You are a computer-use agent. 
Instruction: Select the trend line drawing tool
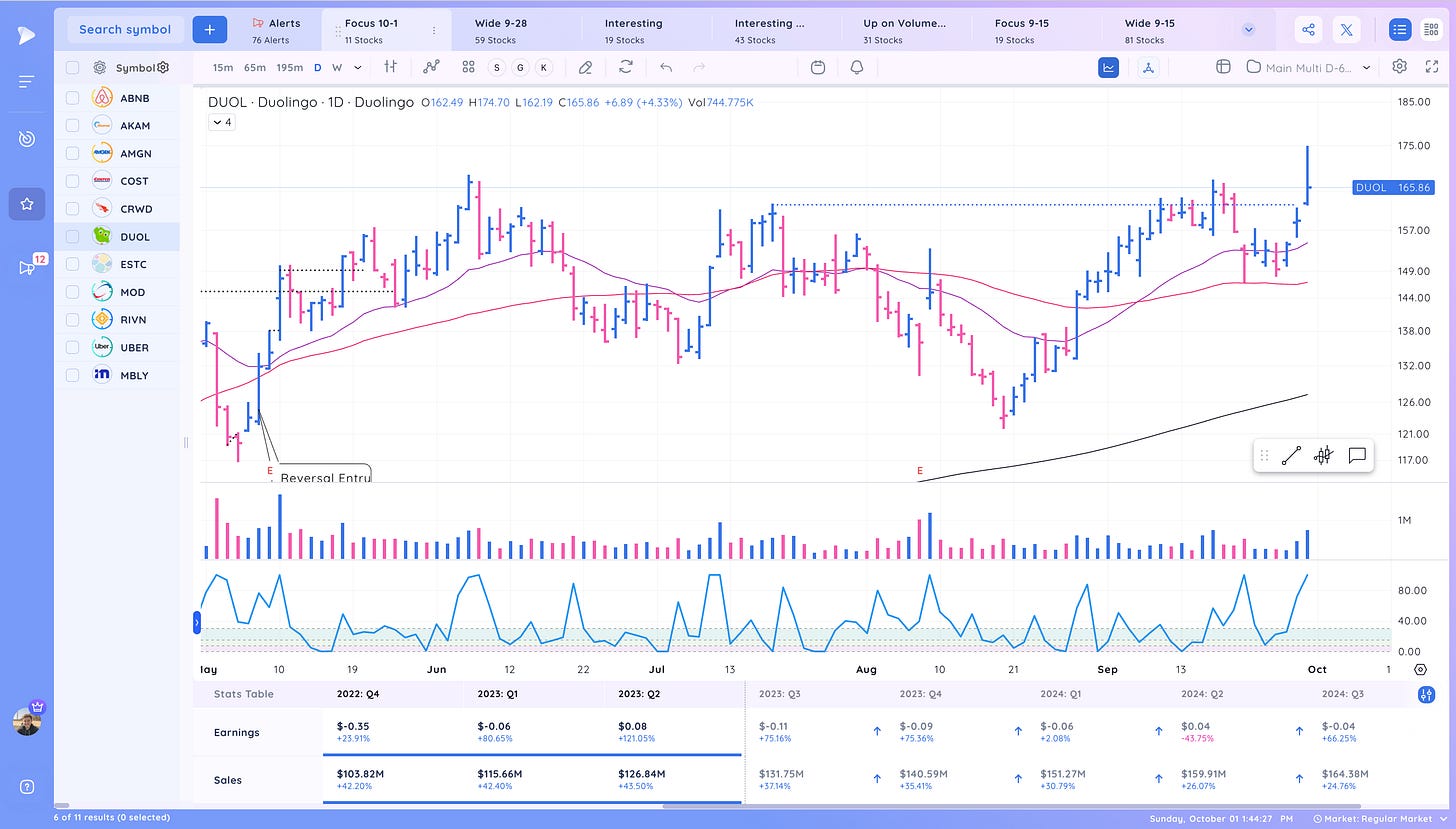[x=1291, y=456]
